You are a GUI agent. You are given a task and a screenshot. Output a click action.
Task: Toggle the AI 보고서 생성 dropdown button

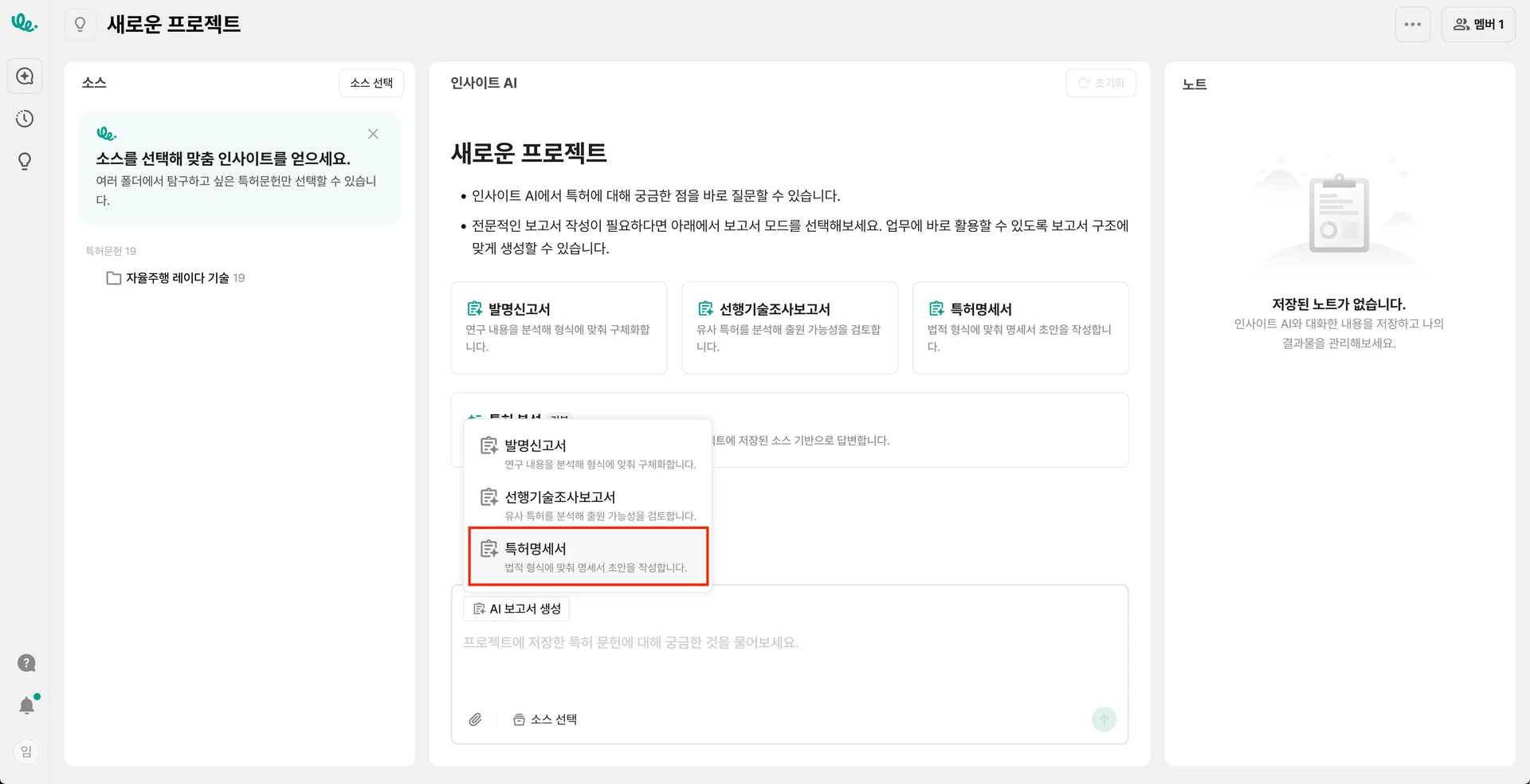(516, 609)
